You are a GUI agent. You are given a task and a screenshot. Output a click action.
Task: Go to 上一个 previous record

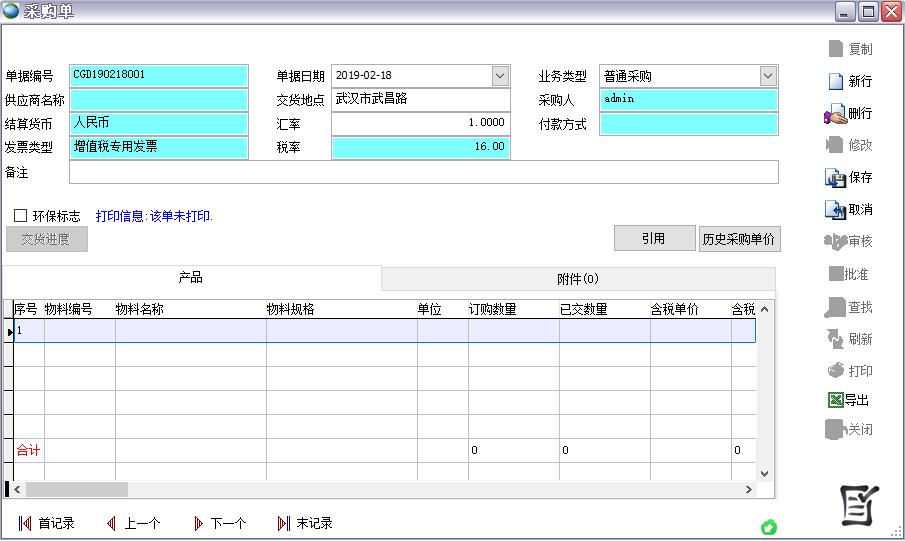click(x=111, y=523)
